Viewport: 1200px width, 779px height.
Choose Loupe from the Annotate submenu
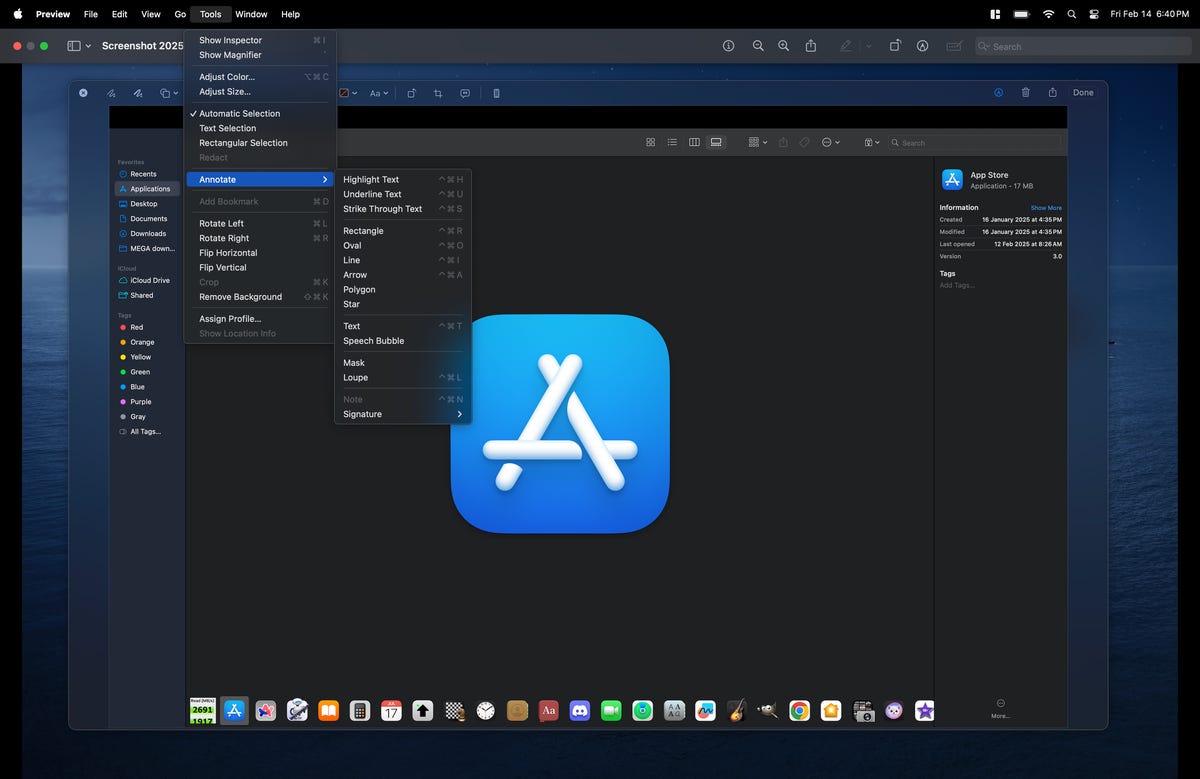coord(403,378)
